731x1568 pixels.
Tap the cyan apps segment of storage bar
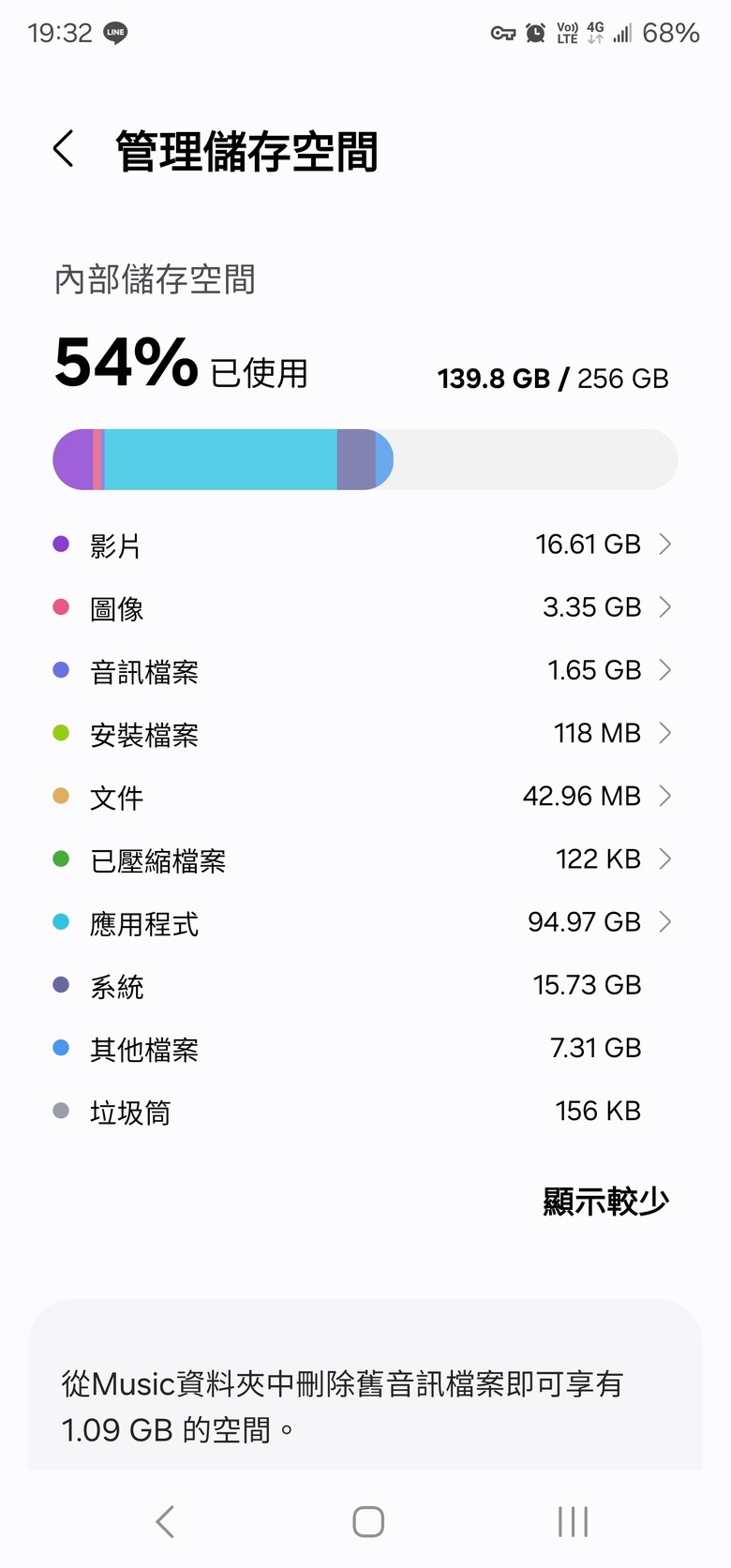point(220,459)
